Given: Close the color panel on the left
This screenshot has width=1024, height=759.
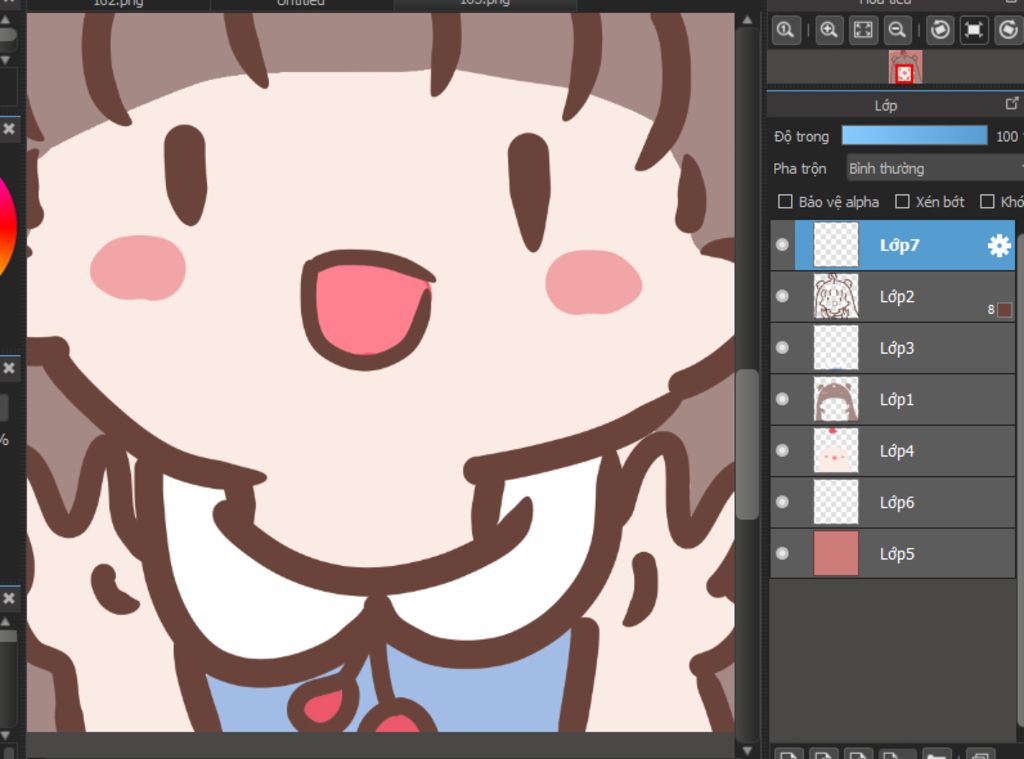Looking at the screenshot, I should 9,129.
